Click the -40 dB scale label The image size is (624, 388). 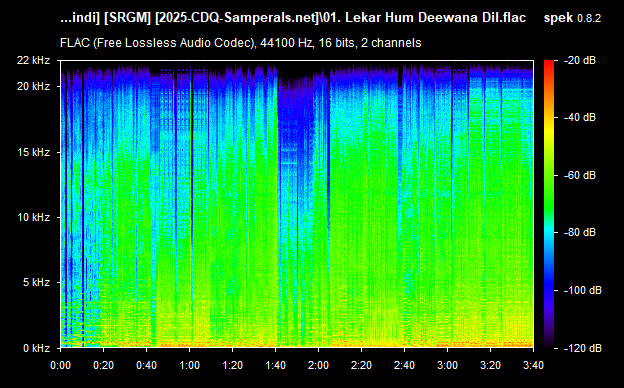pyautogui.click(x=580, y=117)
